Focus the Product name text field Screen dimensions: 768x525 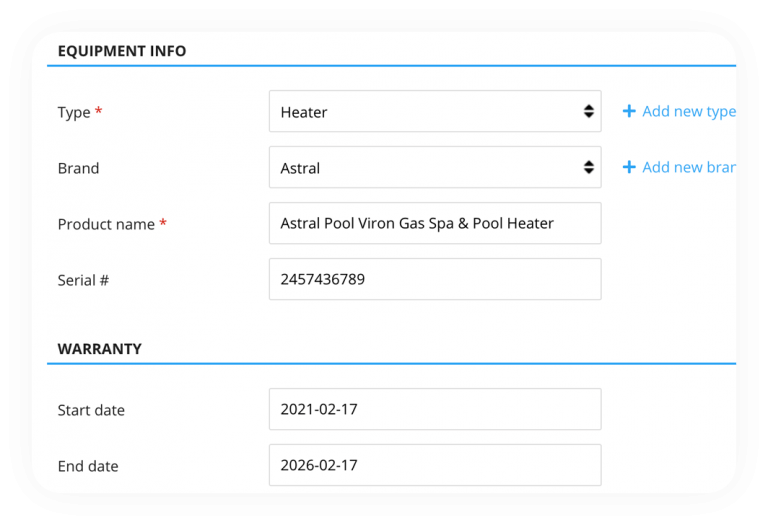click(434, 224)
